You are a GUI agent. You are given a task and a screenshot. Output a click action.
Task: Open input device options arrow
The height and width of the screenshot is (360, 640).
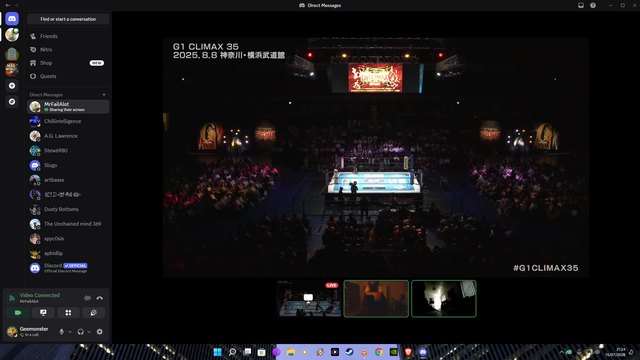[x=70, y=332]
